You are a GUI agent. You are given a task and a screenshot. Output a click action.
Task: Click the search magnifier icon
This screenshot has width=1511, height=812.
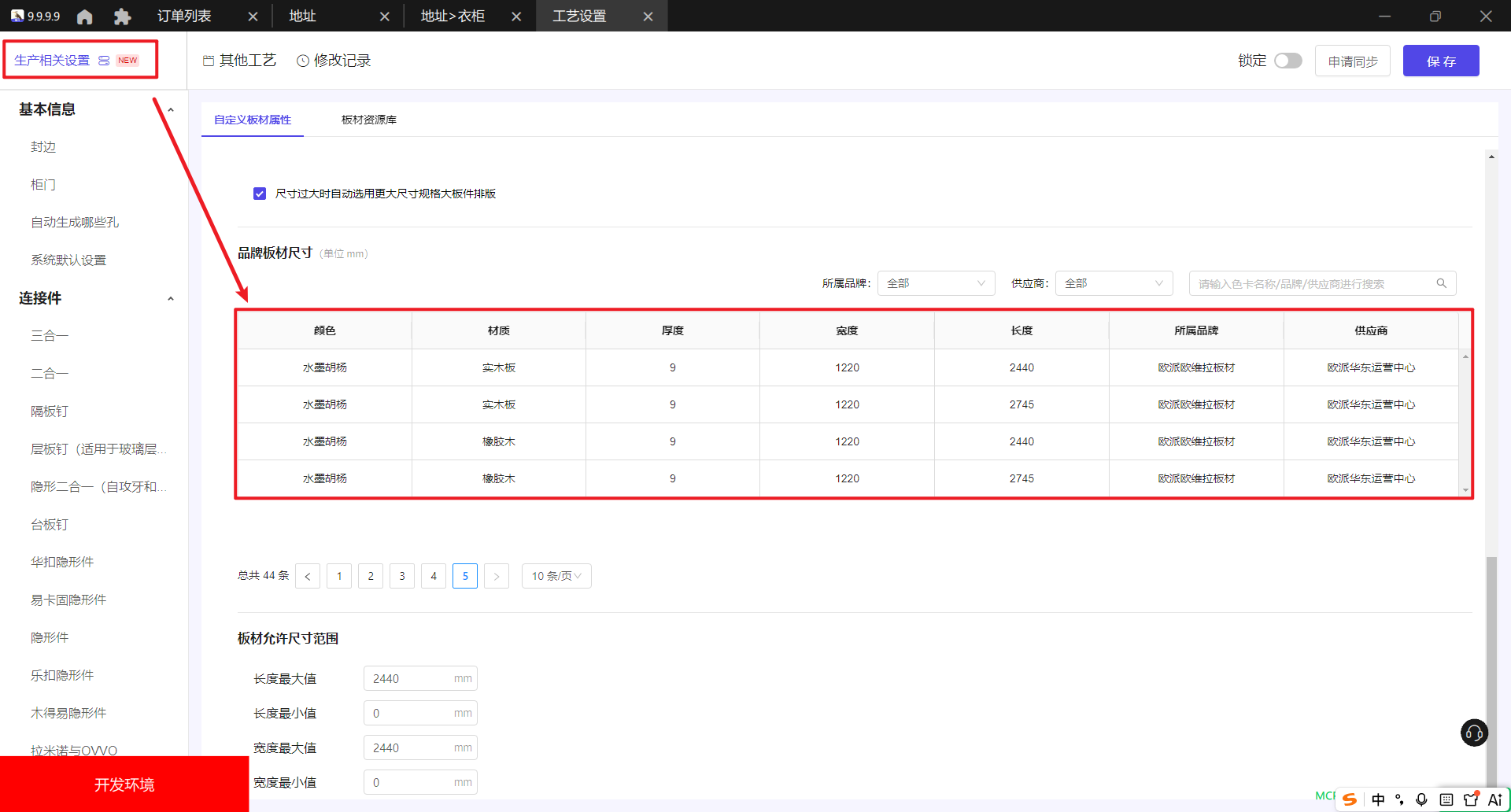click(1441, 283)
